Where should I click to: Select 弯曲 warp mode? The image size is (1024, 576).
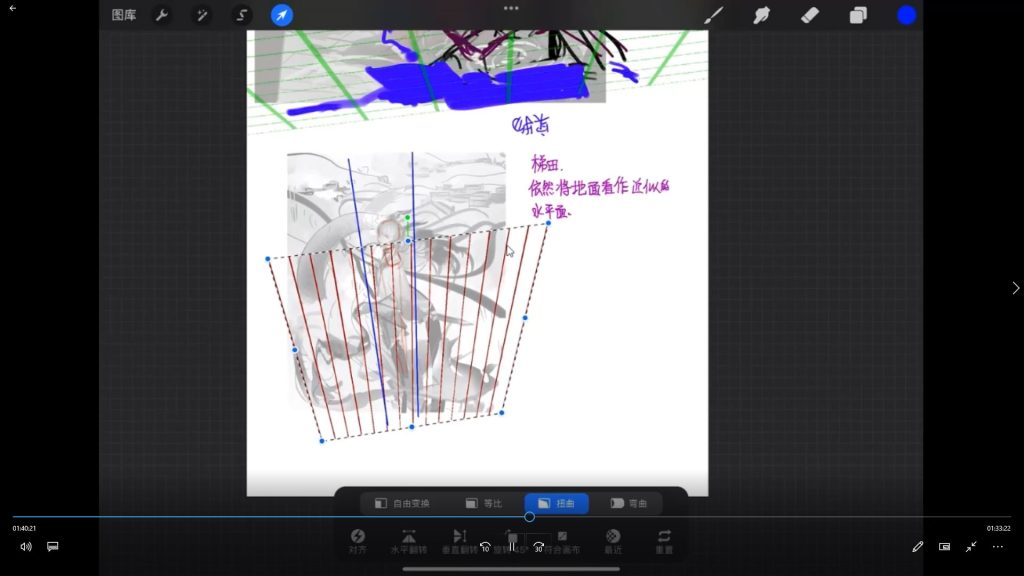(629, 503)
